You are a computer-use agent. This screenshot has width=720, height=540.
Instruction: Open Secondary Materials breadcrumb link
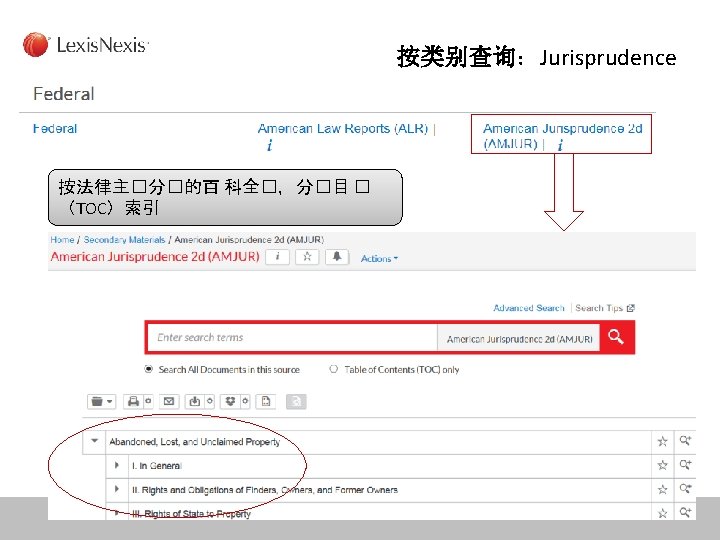[124, 240]
